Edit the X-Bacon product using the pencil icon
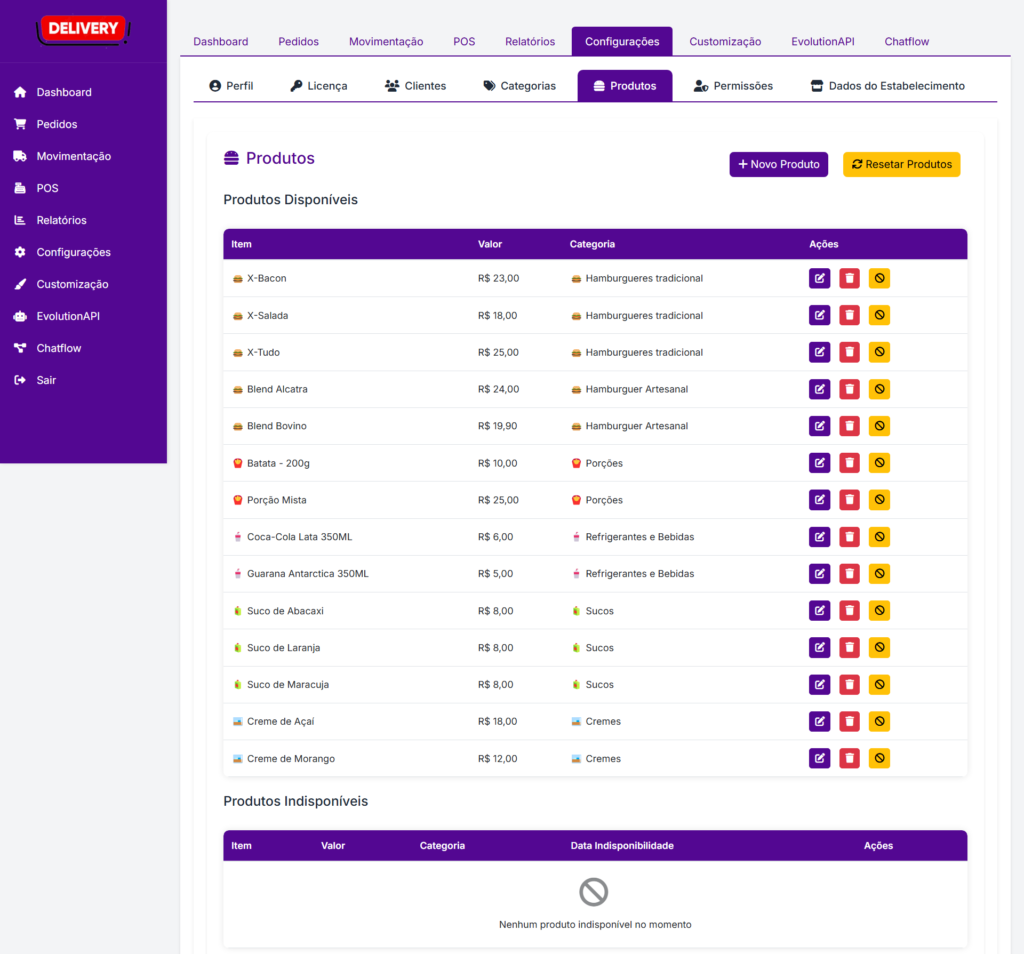 [x=819, y=278]
